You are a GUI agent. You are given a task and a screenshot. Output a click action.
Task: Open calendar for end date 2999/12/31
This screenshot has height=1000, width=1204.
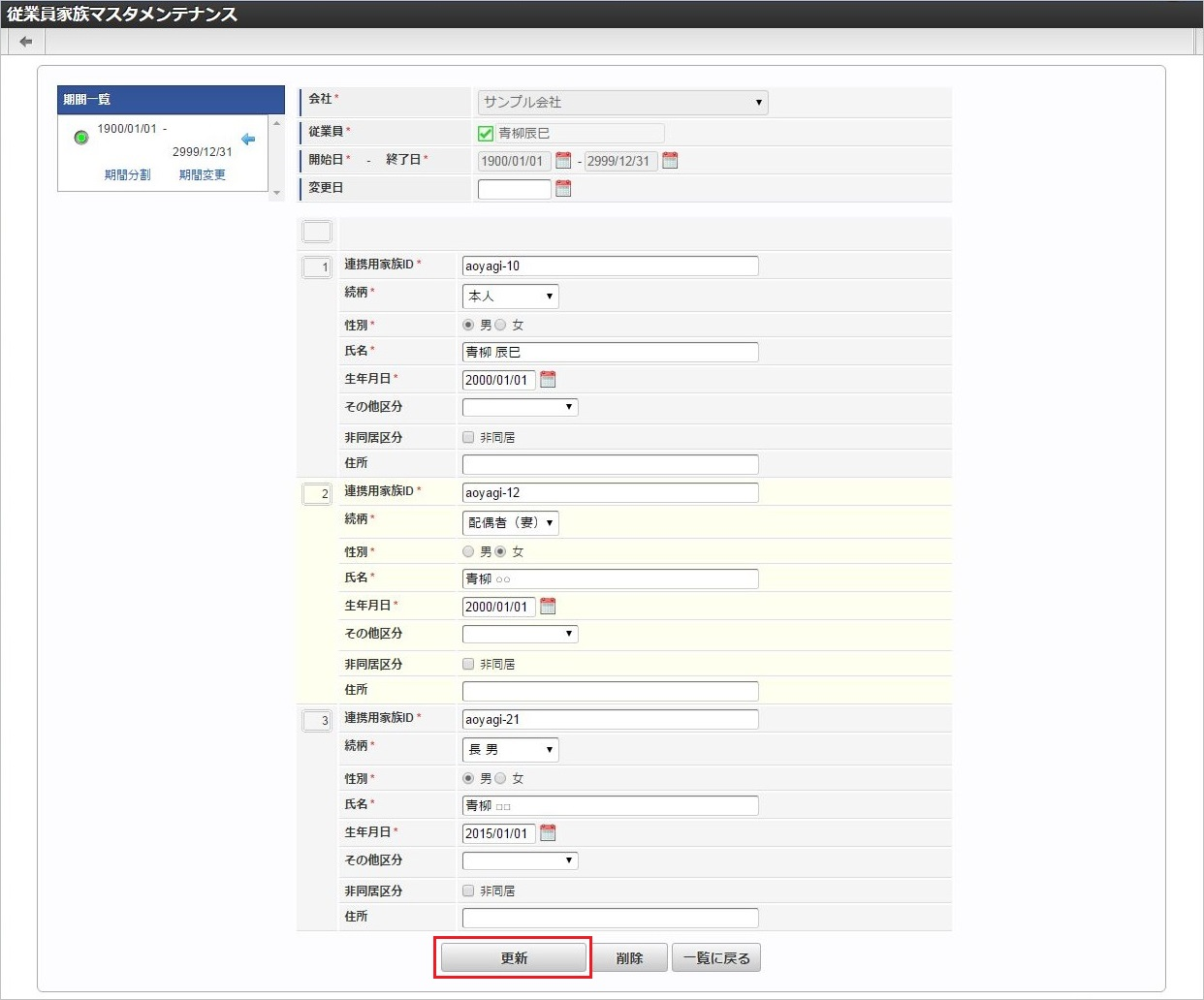click(670, 161)
